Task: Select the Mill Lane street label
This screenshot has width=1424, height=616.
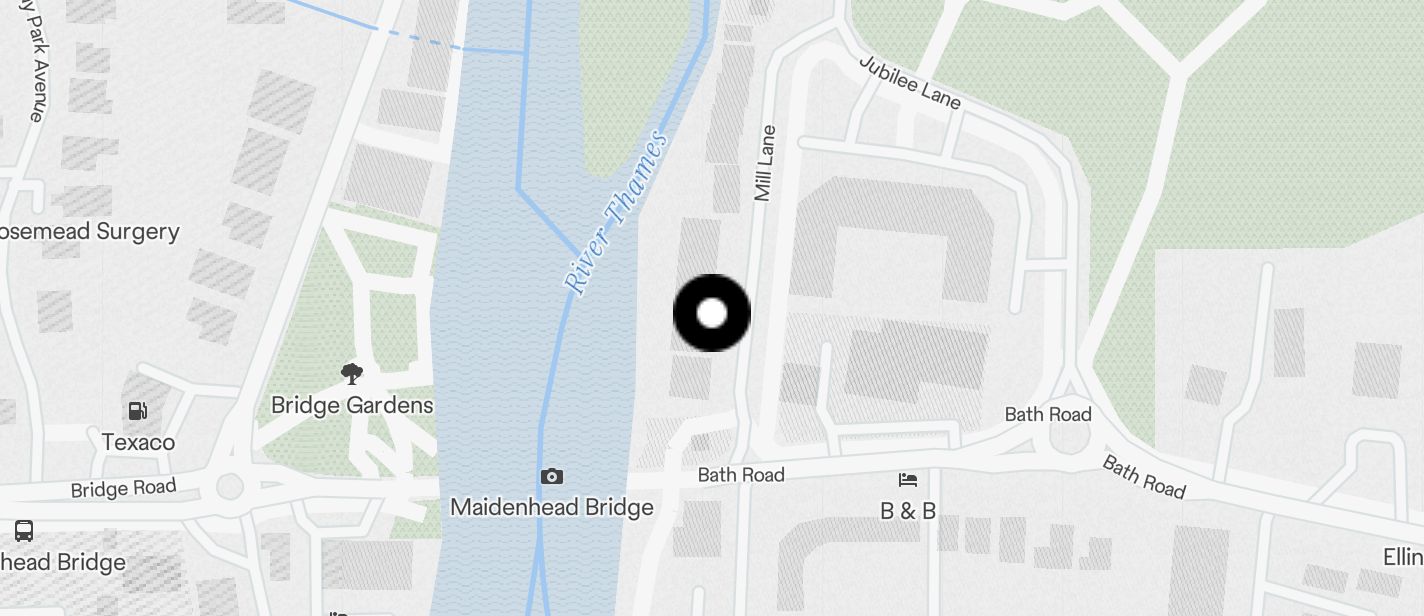Action: [x=765, y=163]
